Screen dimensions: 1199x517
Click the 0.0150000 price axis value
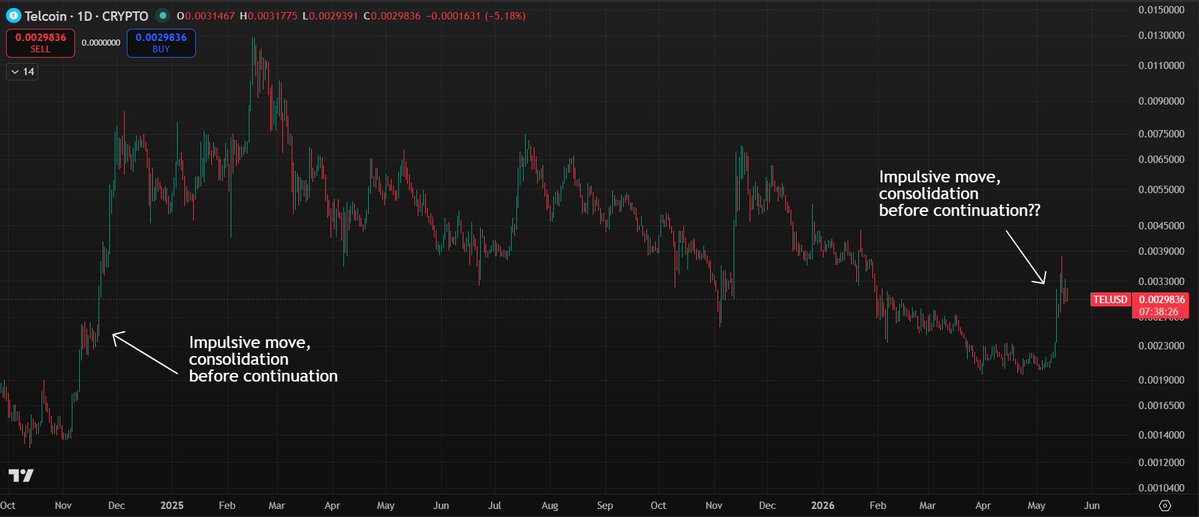(1163, 9)
